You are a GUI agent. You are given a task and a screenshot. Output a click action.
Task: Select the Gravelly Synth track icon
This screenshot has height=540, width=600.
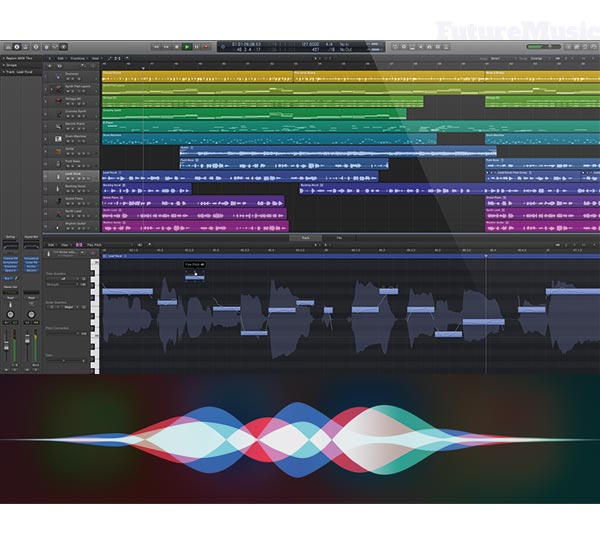coord(58,114)
